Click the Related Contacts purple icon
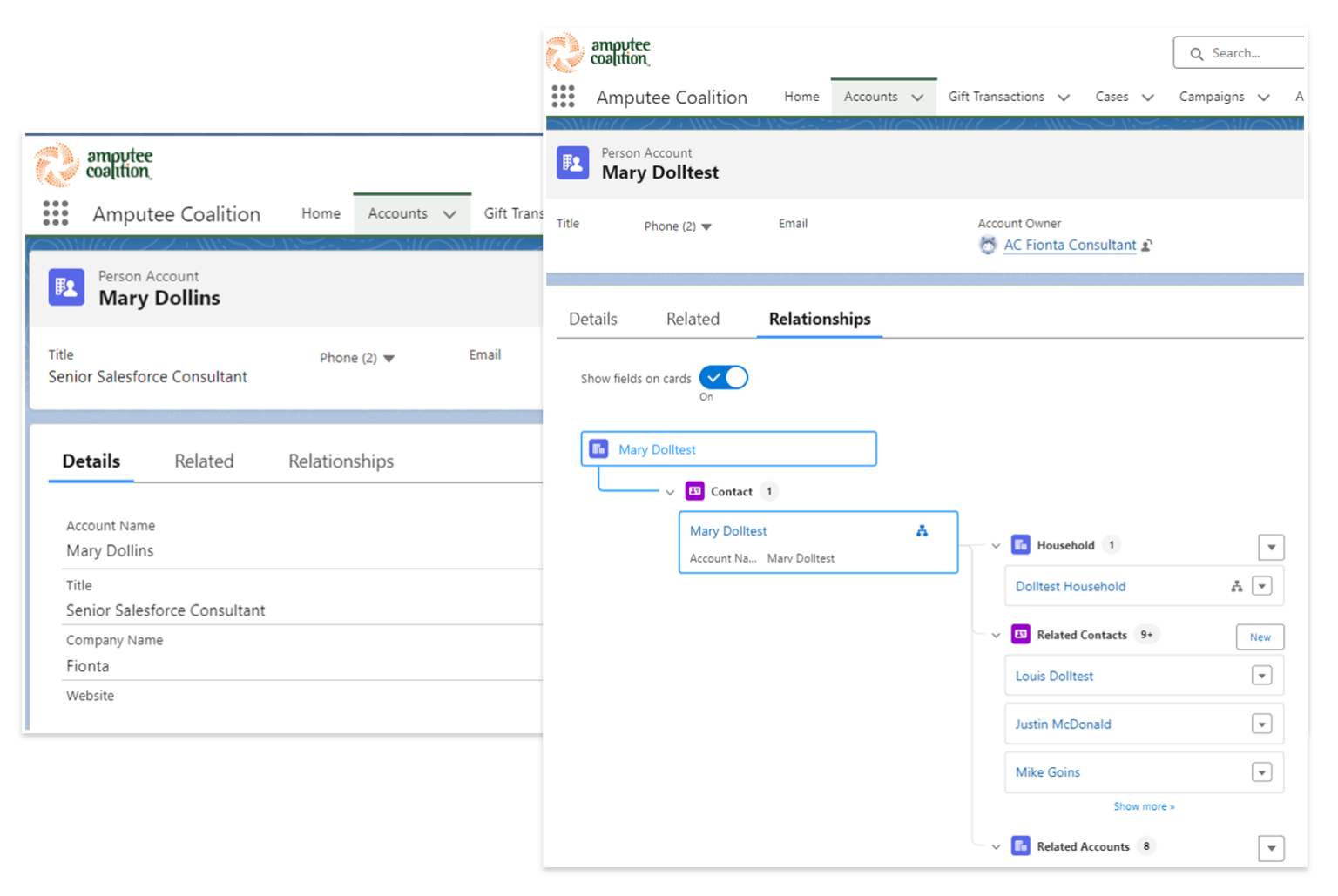The image size is (1338, 896). (1020, 635)
